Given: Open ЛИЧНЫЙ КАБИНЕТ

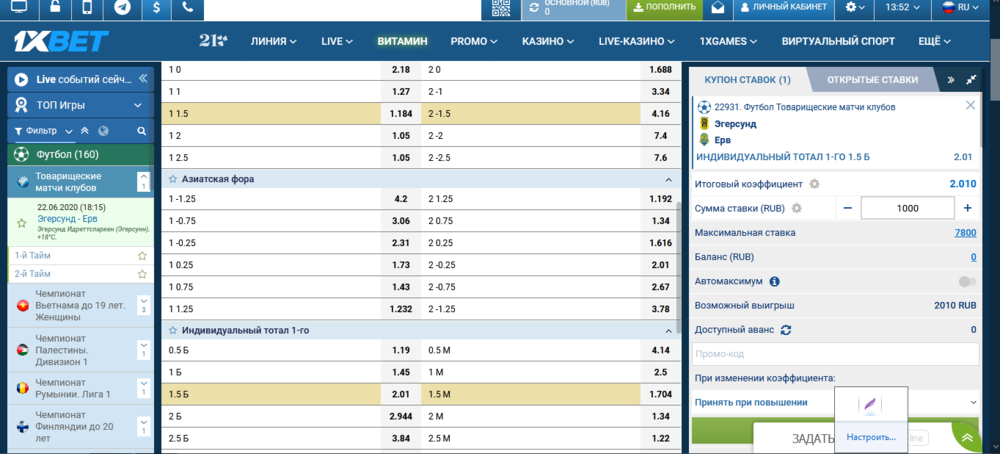Looking at the screenshot, I should click(x=784, y=8).
